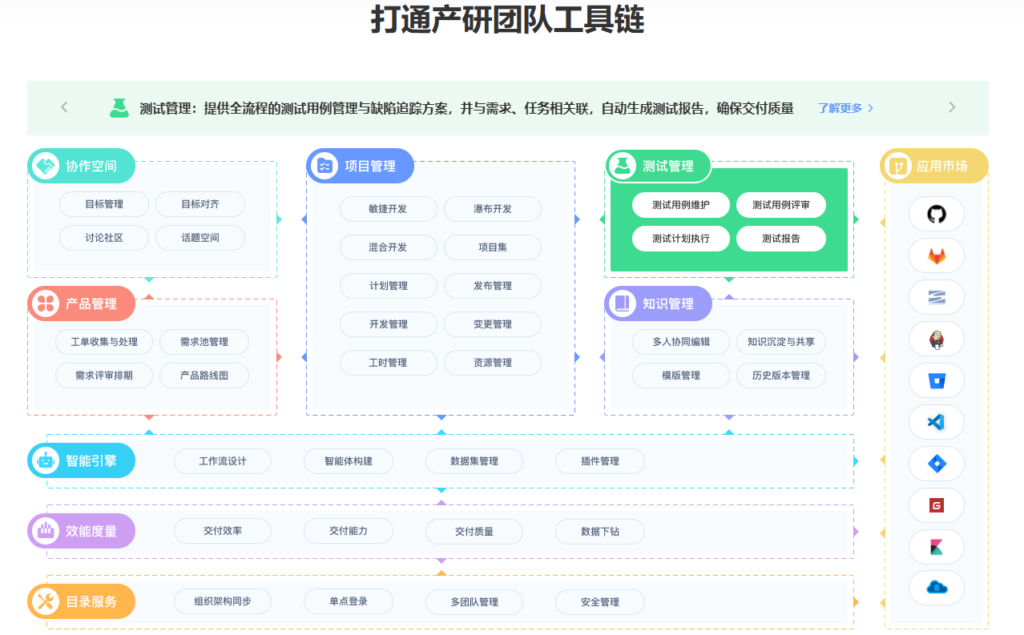Click the 话题空间 pill
Image resolution: width=1024 pixels, height=635 pixels.
click(x=200, y=238)
